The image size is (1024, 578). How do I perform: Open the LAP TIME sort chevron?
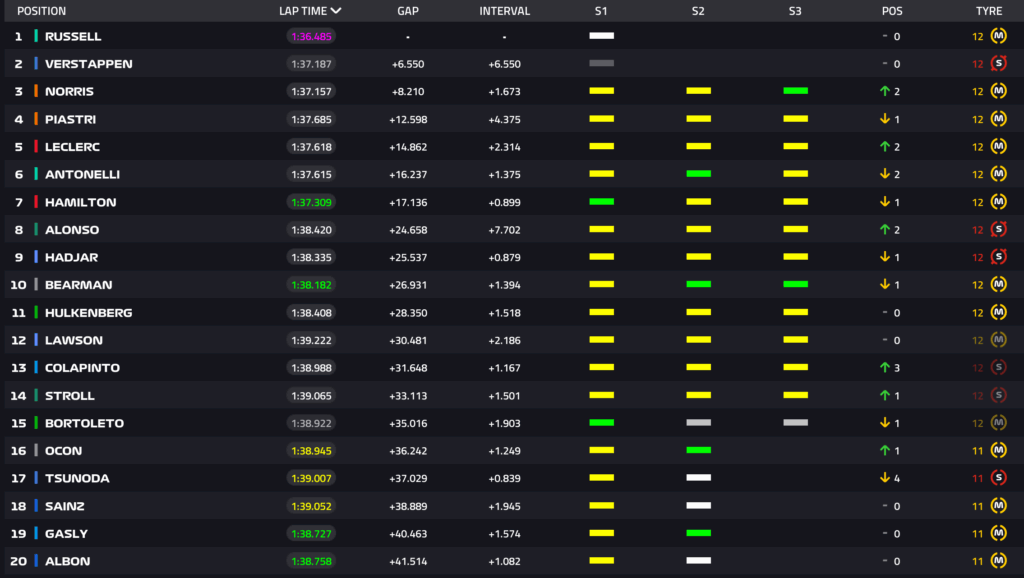tap(336, 11)
